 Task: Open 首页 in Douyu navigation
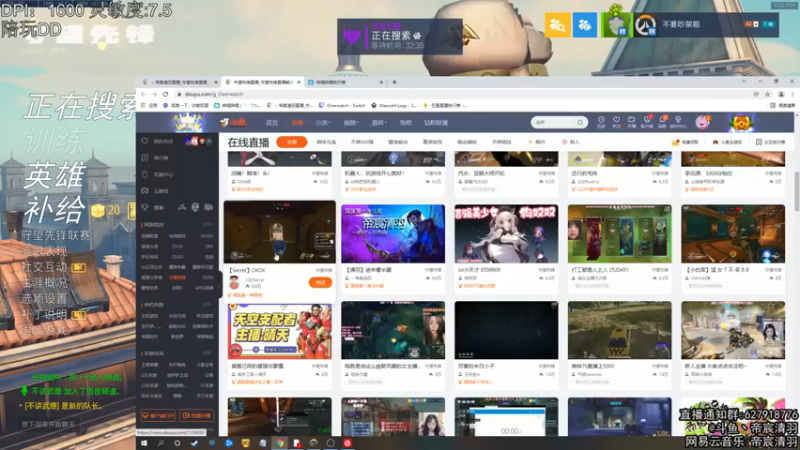pyautogui.click(x=272, y=123)
